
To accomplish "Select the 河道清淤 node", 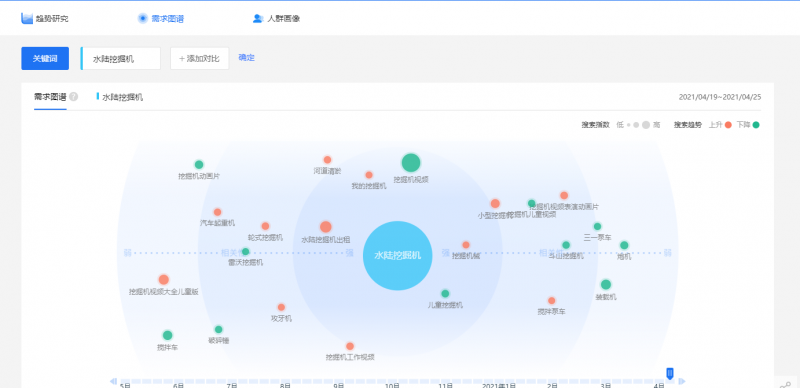I will (328, 160).
